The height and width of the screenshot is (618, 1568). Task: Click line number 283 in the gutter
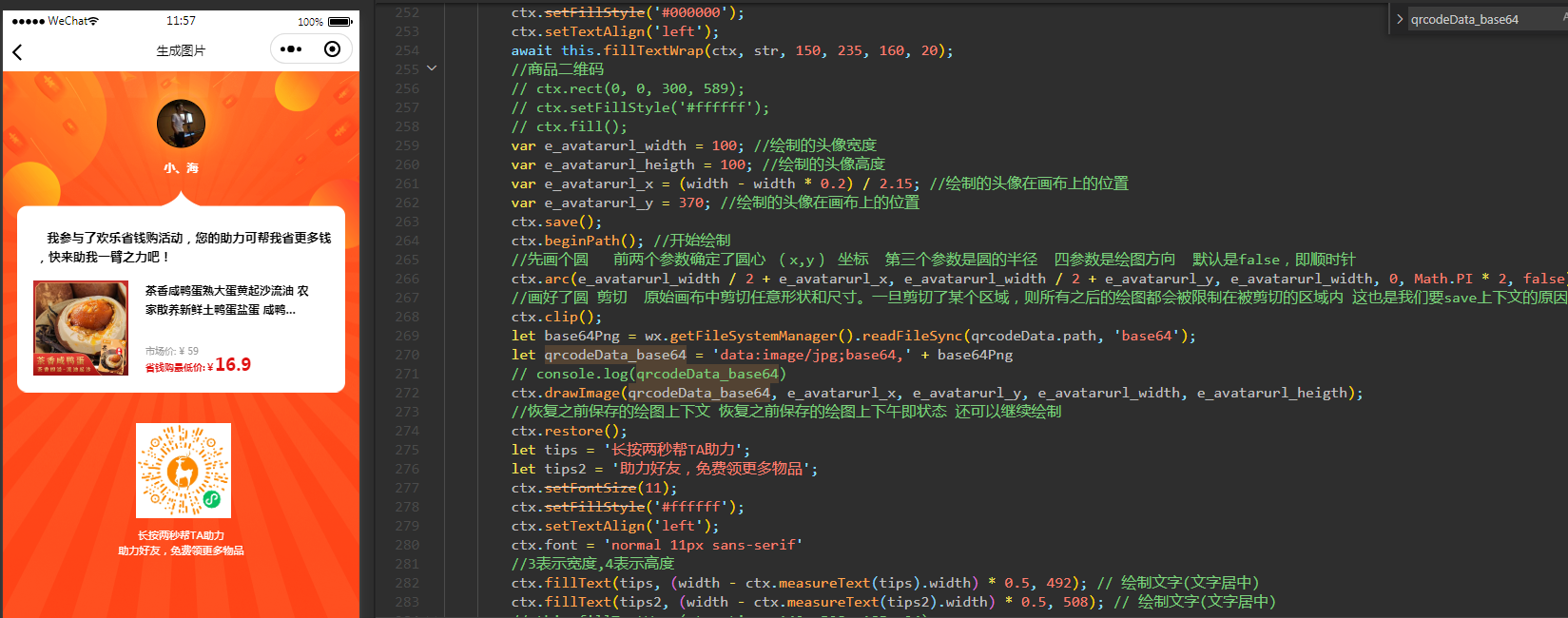point(407,602)
